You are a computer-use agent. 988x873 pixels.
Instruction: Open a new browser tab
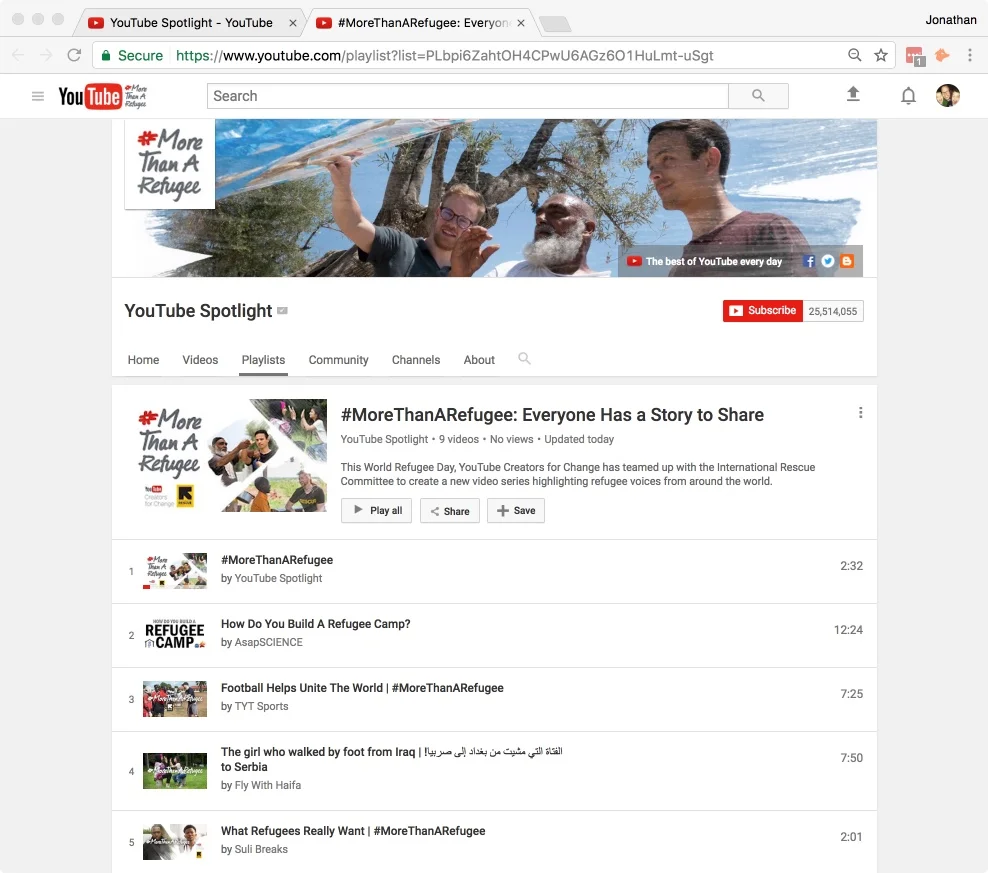[555, 24]
